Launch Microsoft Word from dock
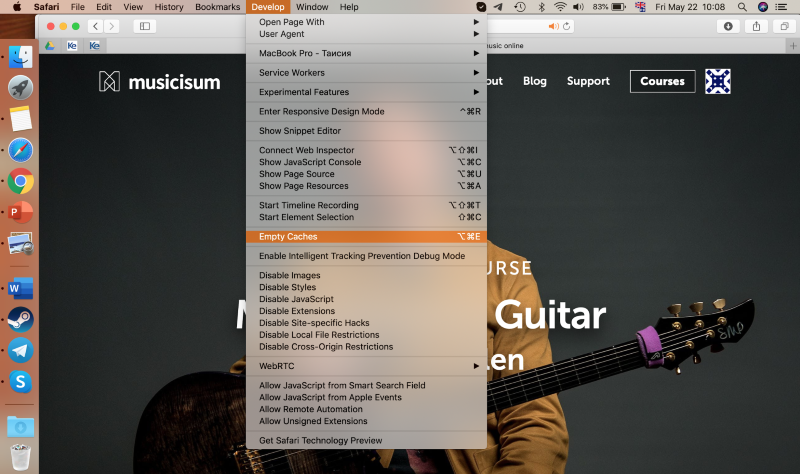The image size is (800, 474). pos(20,288)
